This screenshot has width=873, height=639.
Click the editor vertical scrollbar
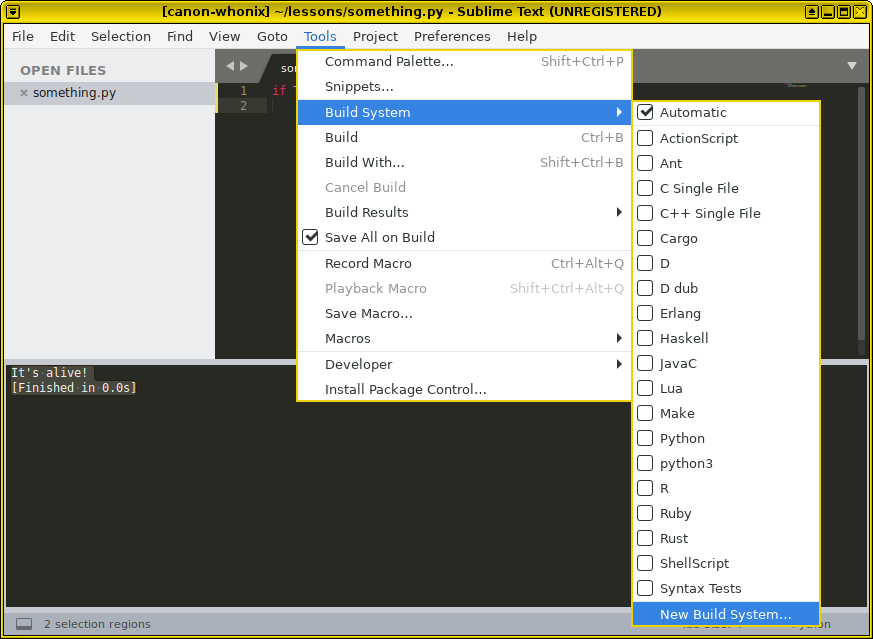click(x=861, y=220)
